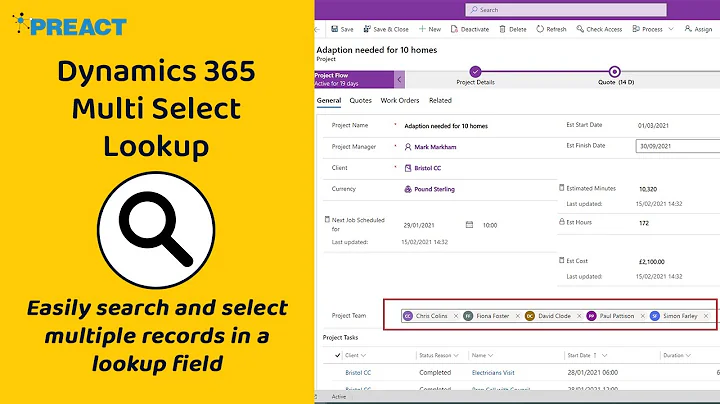
Task: Open the Status Reason column dropdown
Action: [x=456, y=355]
